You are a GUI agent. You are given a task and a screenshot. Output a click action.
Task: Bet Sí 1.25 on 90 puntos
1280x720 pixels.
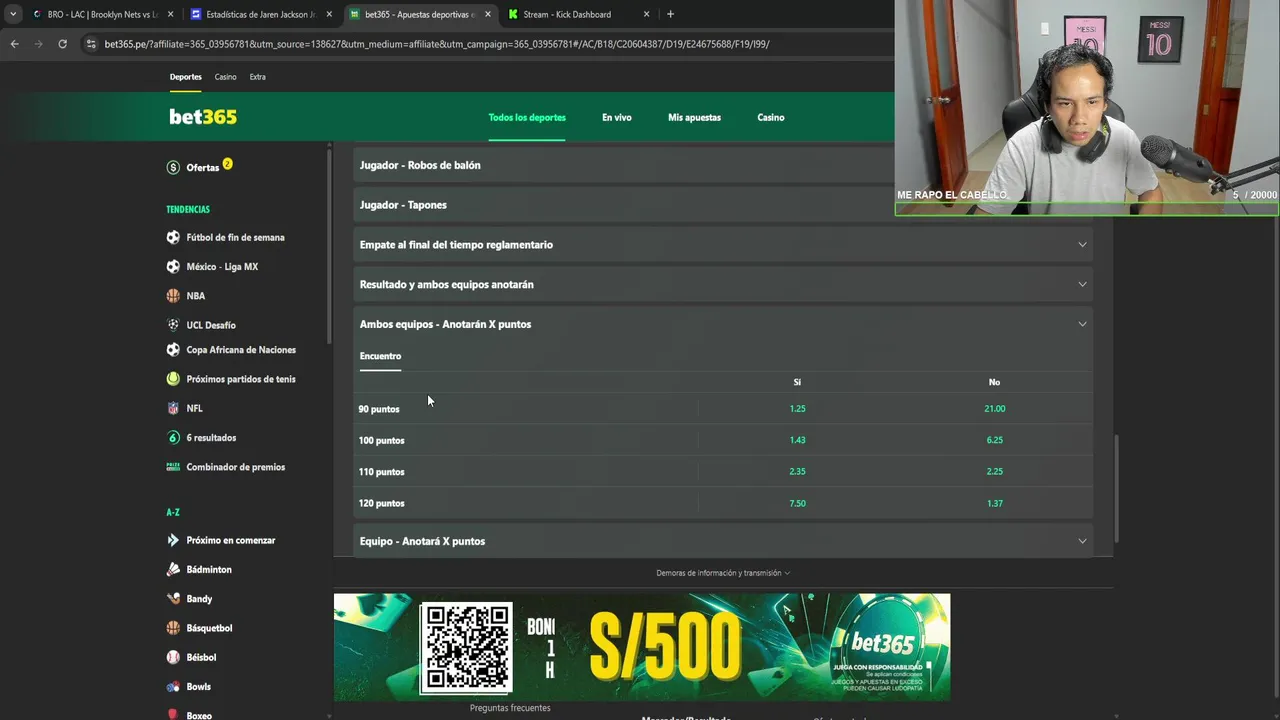797,409
